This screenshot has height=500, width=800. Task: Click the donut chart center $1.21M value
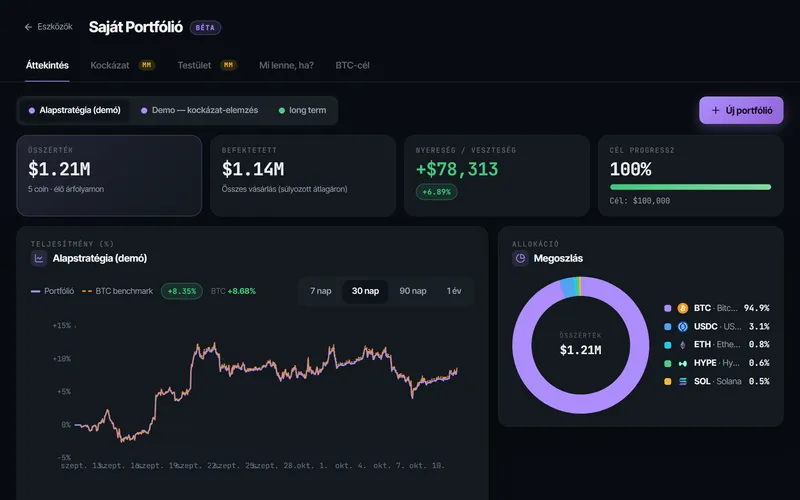point(581,350)
